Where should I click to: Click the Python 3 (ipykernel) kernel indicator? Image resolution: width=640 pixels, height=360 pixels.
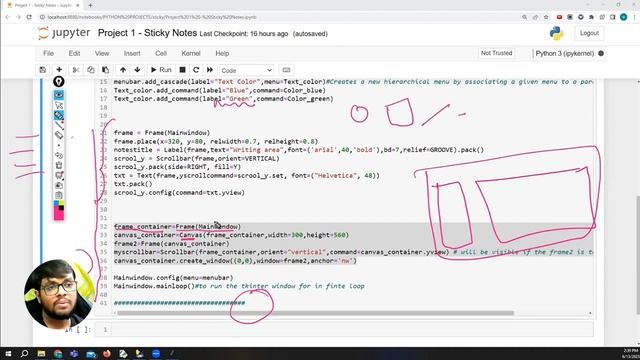click(x=565, y=53)
